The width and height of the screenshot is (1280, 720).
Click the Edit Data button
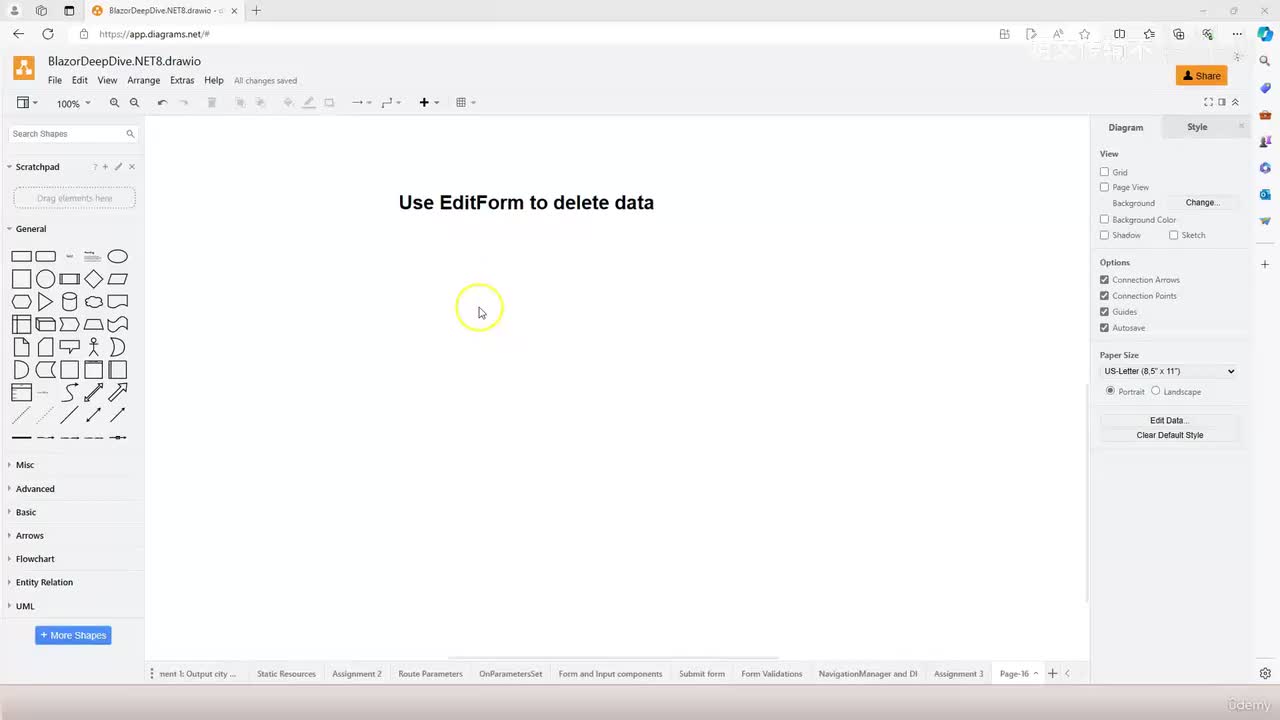[1169, 421]
